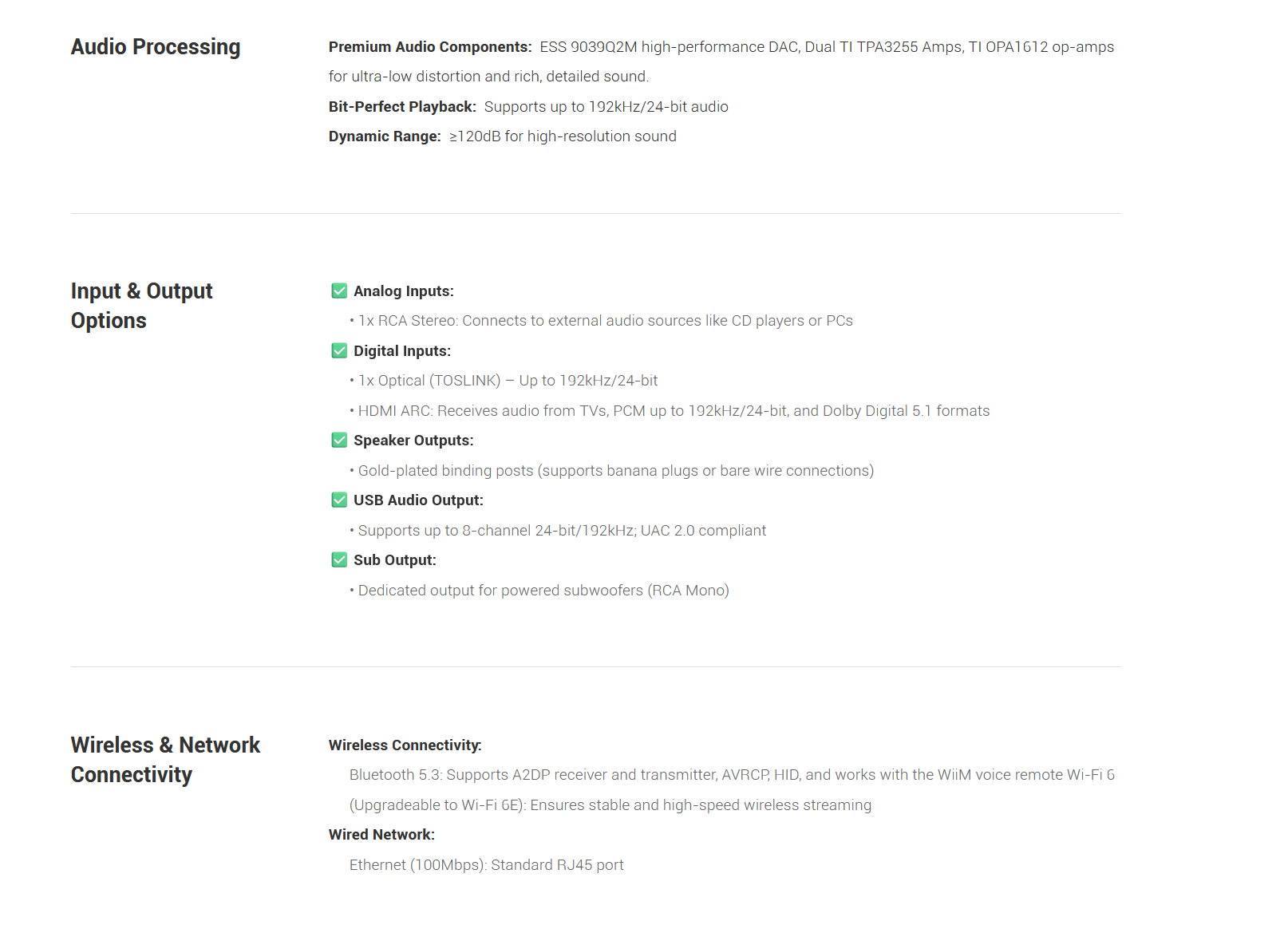The image size is (1288, 925).
Task: Select the 8-channel UAC 2.0 compliant line
Action: [x=562, y=531]
